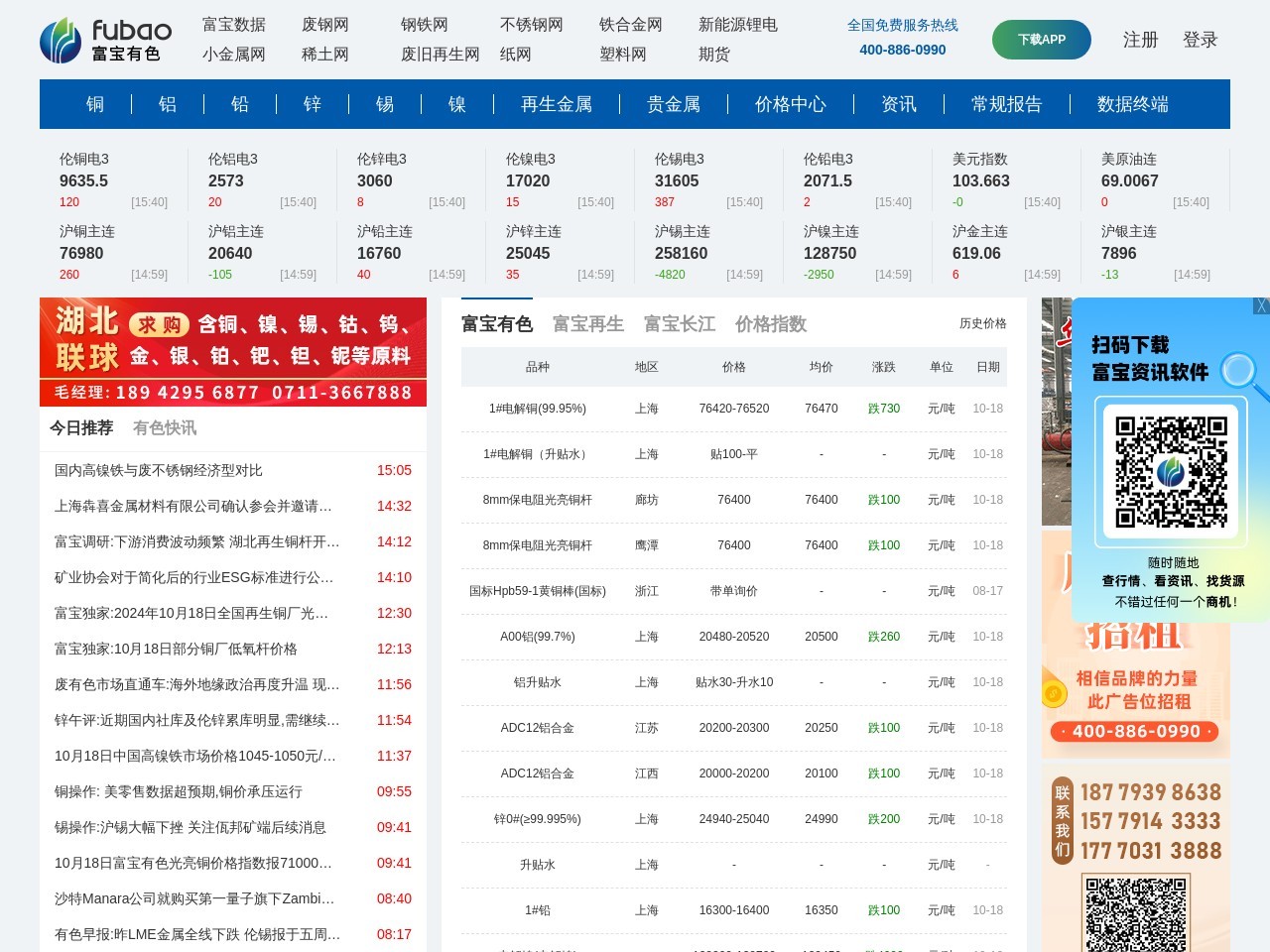
Task: Click the 湖北联球 banner advertisement
Action: [x=233, y=351]
